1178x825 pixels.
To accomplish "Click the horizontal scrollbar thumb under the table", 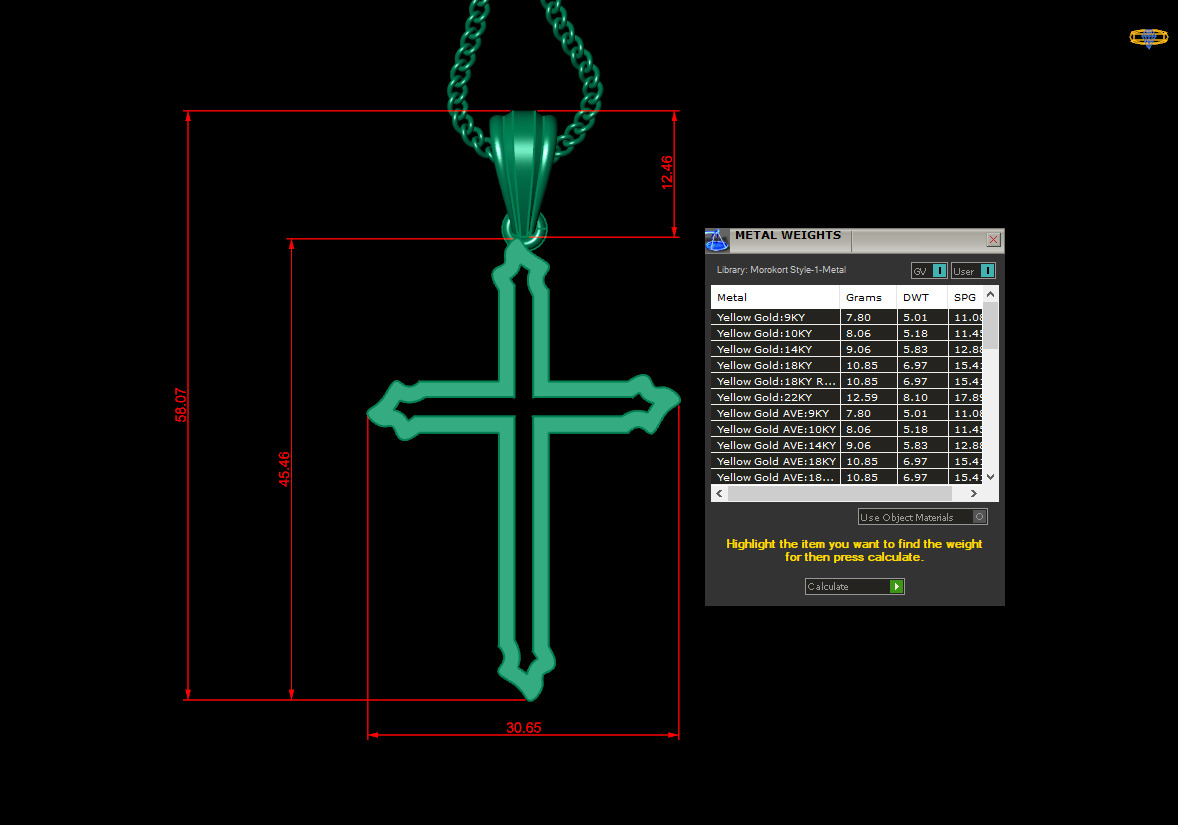I will [840, 494].
